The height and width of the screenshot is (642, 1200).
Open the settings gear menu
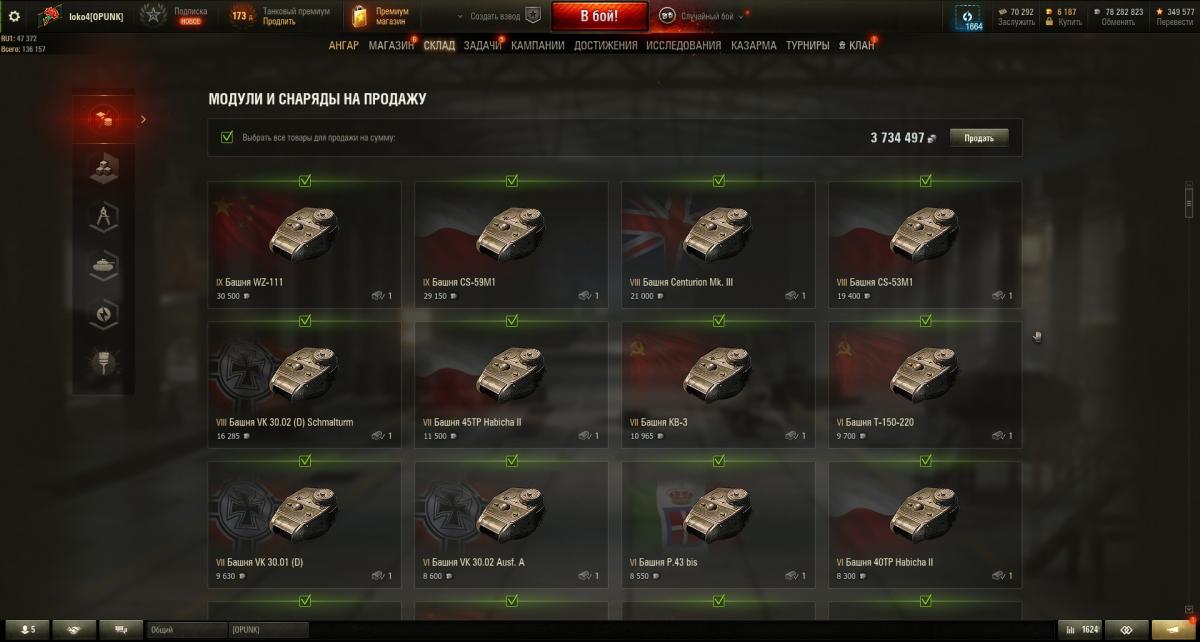pos(14,16)
